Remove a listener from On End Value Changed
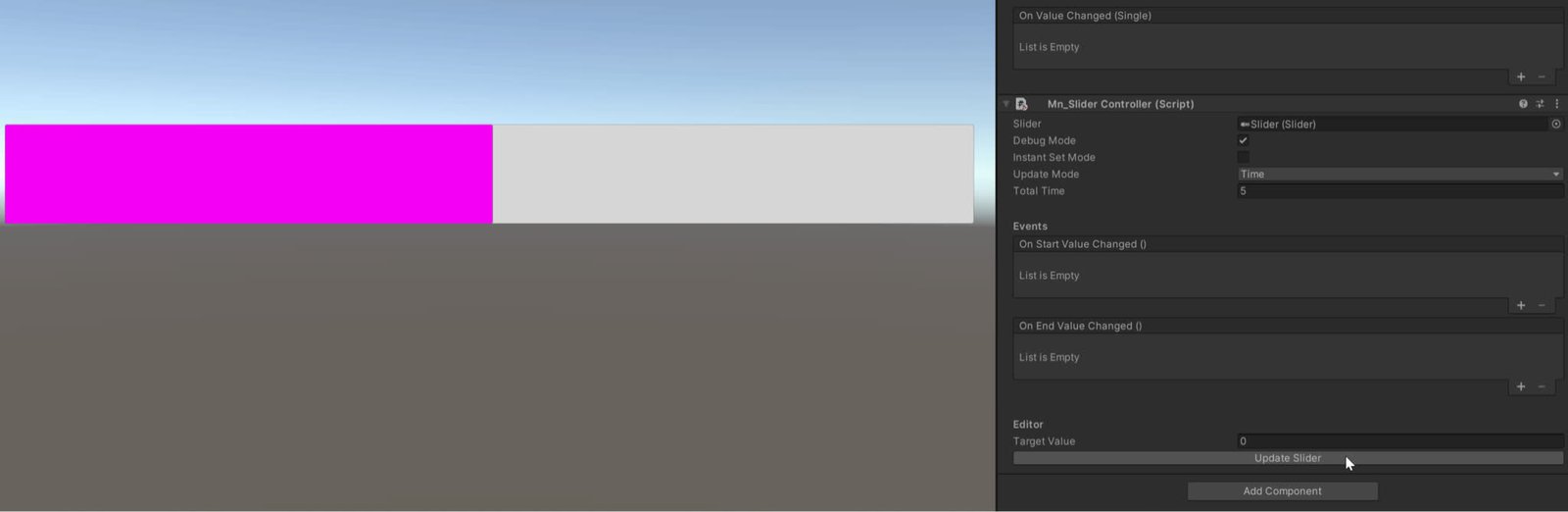 [1542, 386]
